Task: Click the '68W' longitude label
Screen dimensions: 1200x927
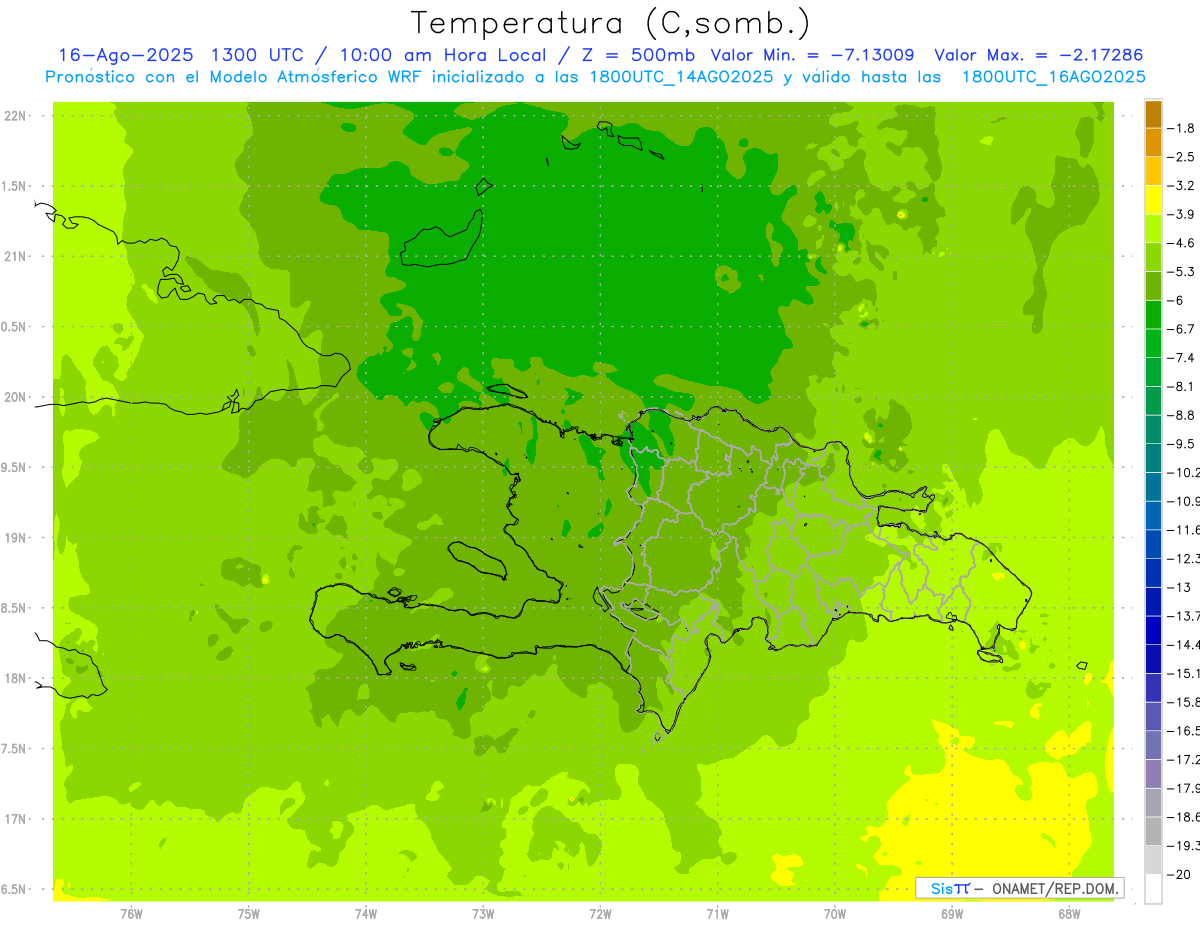Action: [x=1068, y=914]
